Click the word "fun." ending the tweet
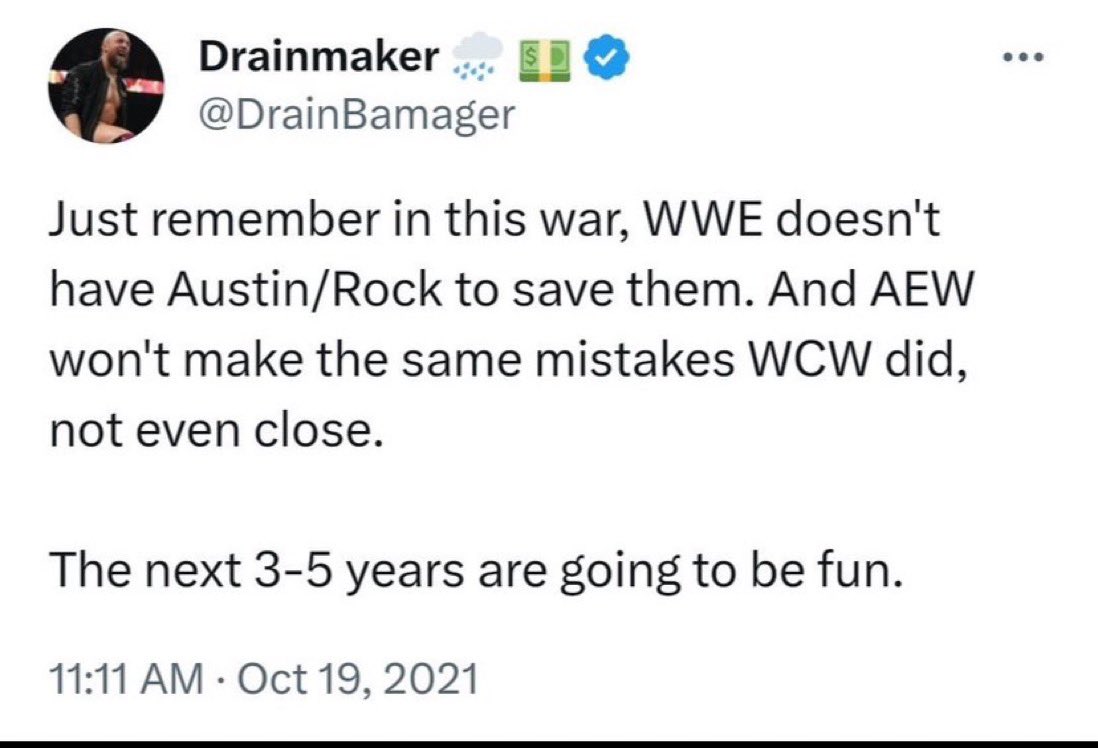The image size is (1098, 748). click(865, 571)
